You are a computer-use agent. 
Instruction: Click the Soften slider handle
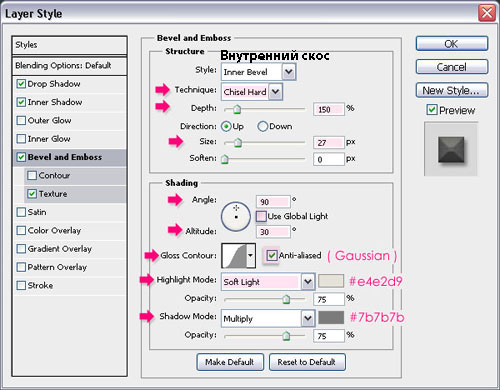pos(225,159)
